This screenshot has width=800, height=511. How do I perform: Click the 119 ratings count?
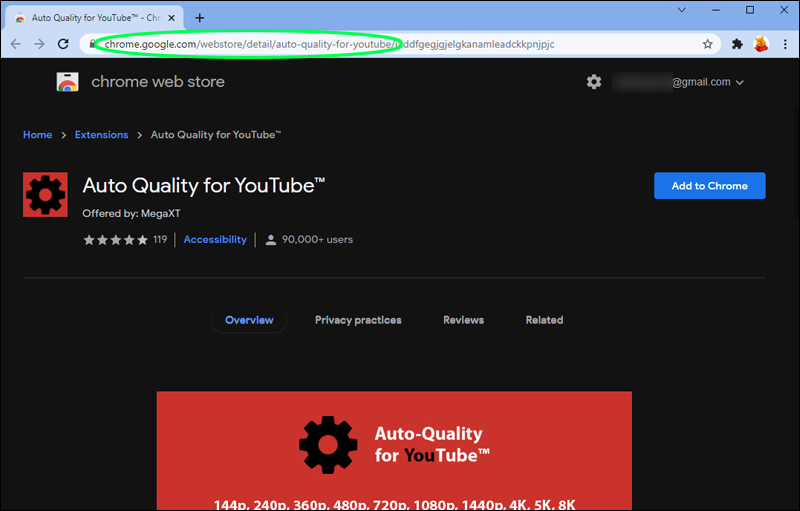160,240
